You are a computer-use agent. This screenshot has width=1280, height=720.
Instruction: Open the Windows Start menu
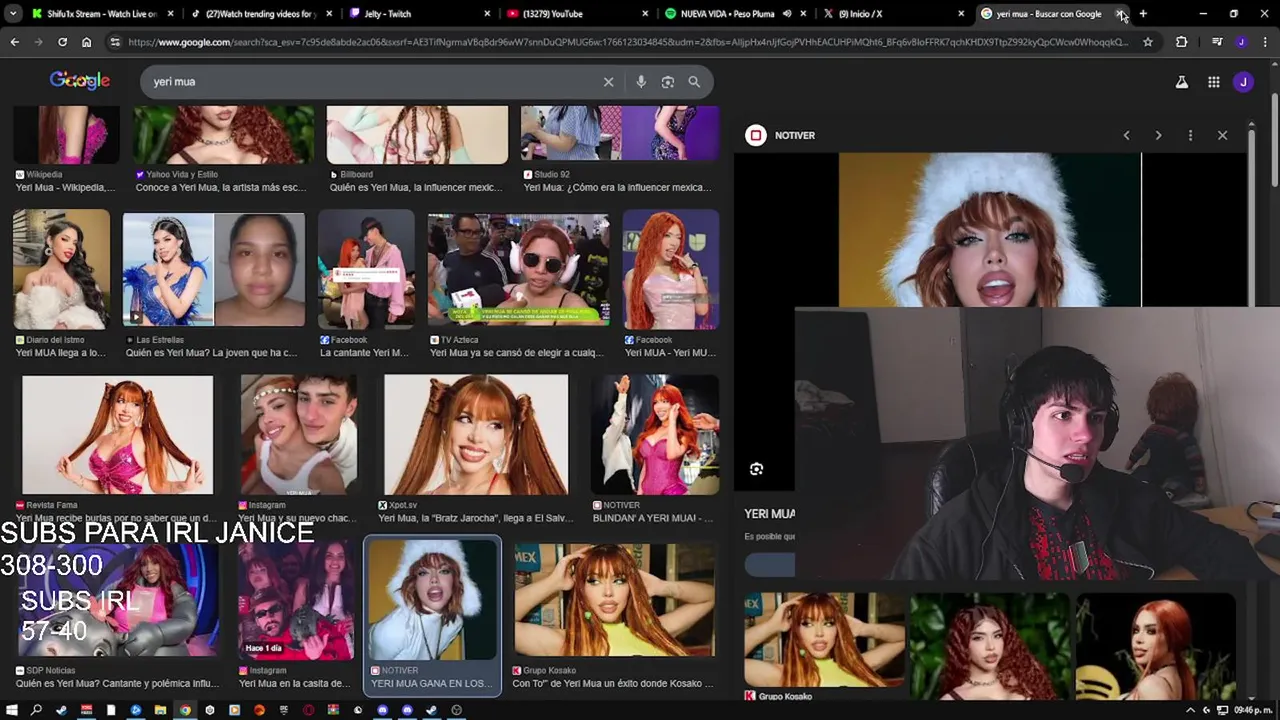12,710
